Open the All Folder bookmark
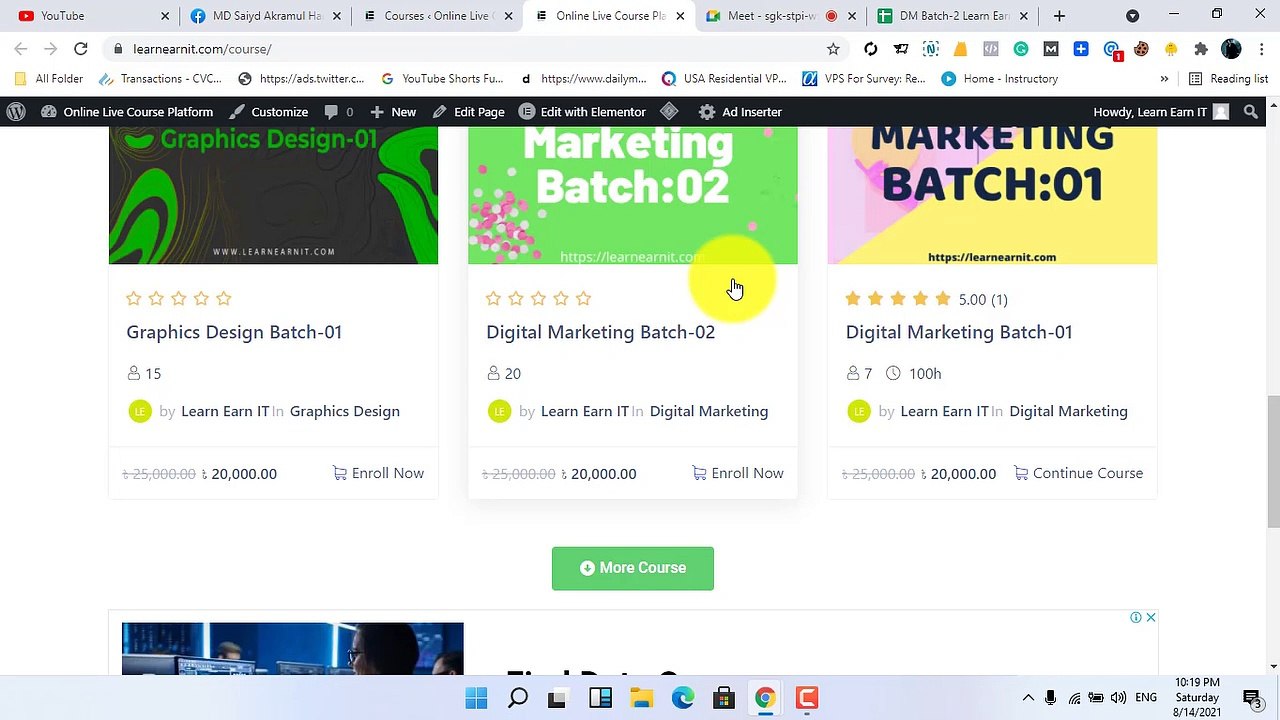 pyautogui.click(x=49, y=79)
